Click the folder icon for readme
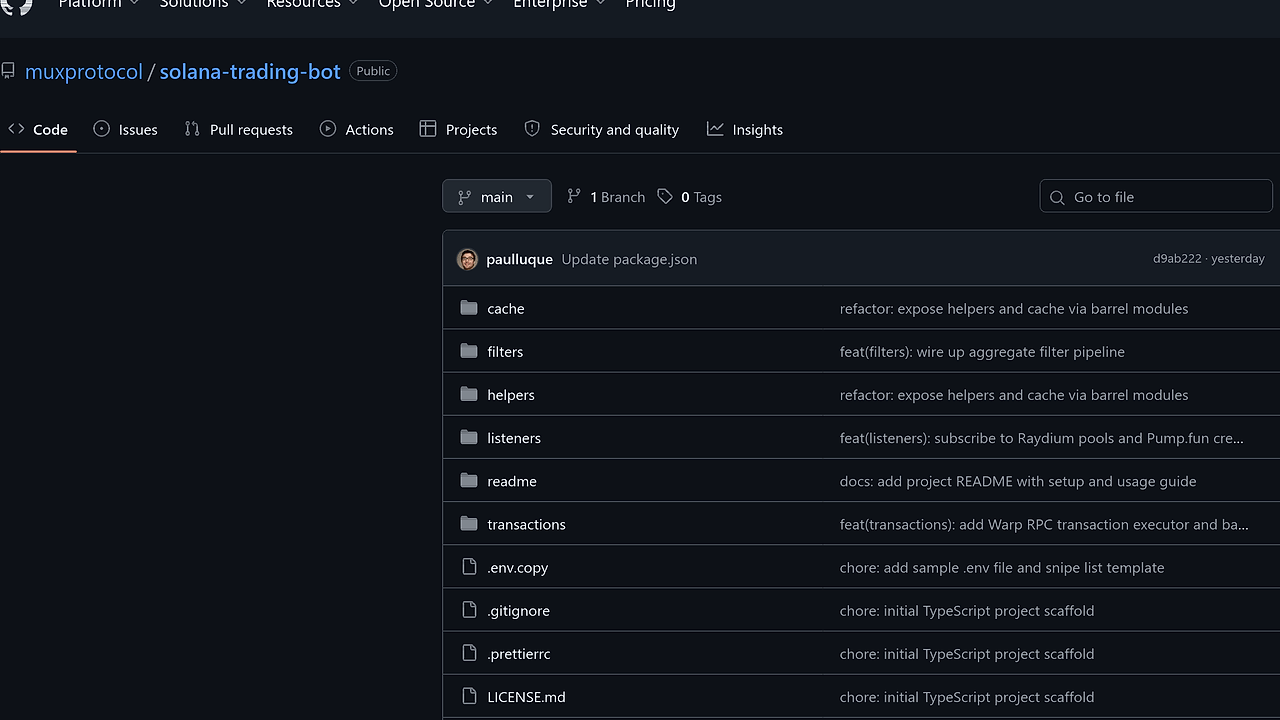Screen dimensions: 1280x720 469,480
